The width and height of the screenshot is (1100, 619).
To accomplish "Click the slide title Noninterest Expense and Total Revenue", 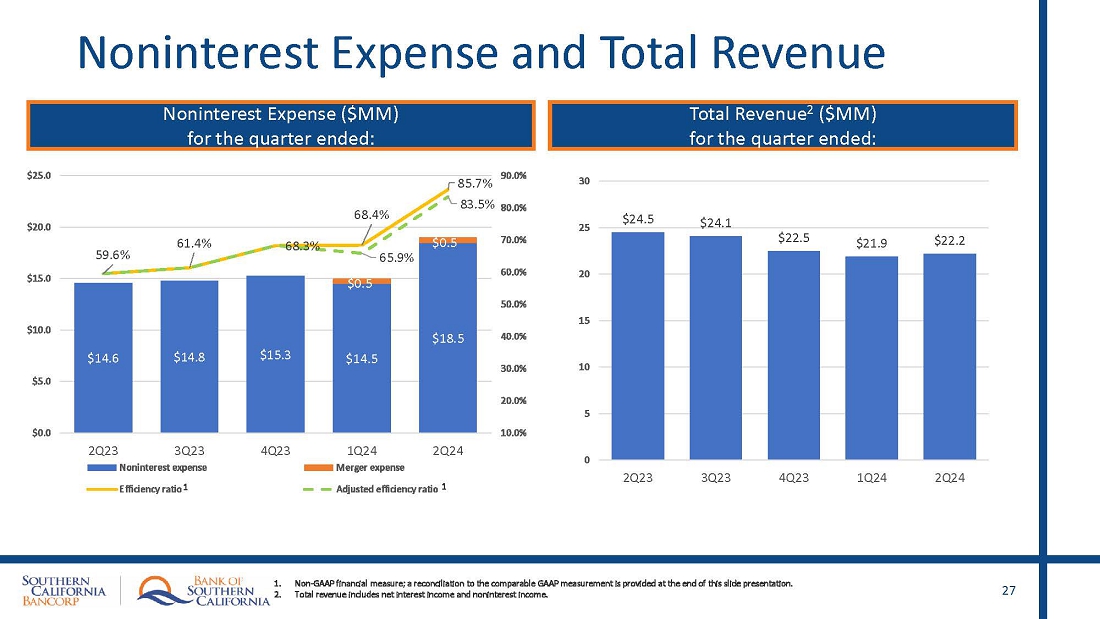I will (x=481, y=52).
